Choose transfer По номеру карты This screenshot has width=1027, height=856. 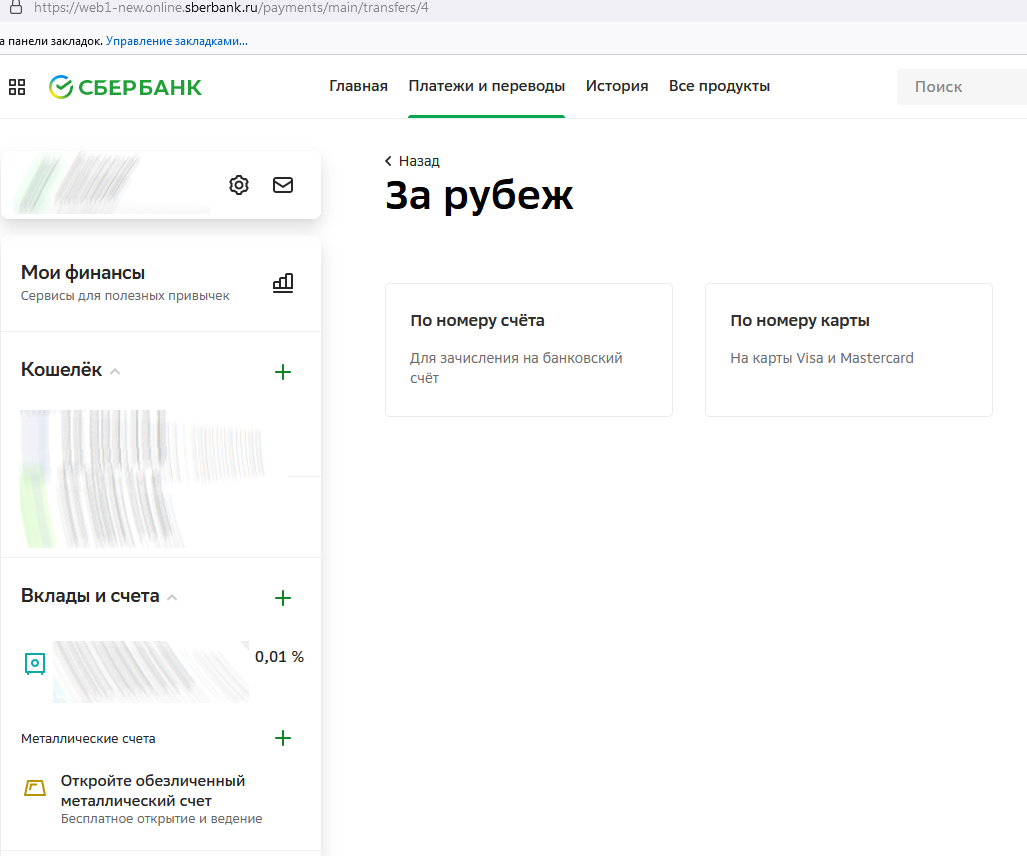(x=848, y=349)
